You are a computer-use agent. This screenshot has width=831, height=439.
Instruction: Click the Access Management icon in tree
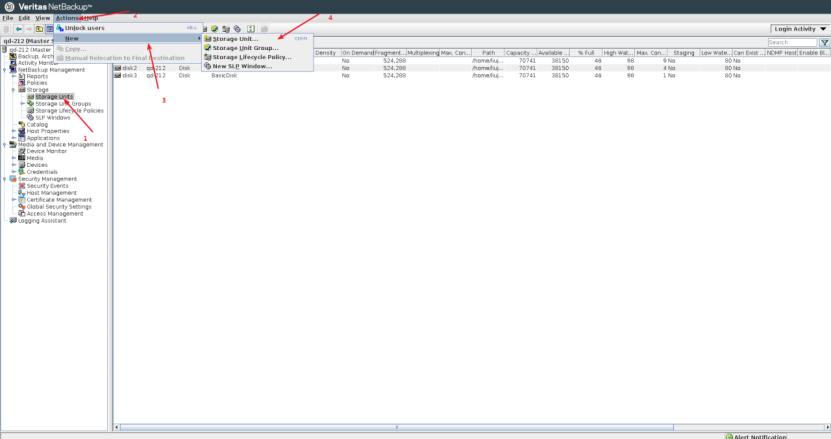point(22,214)
